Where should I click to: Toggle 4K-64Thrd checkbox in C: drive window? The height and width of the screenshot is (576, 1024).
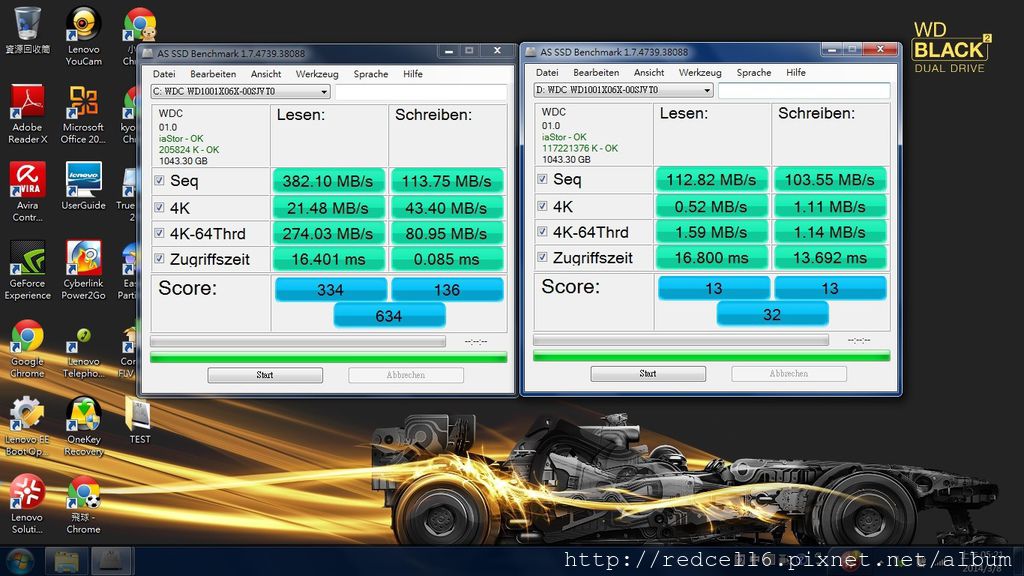[159, 232]
